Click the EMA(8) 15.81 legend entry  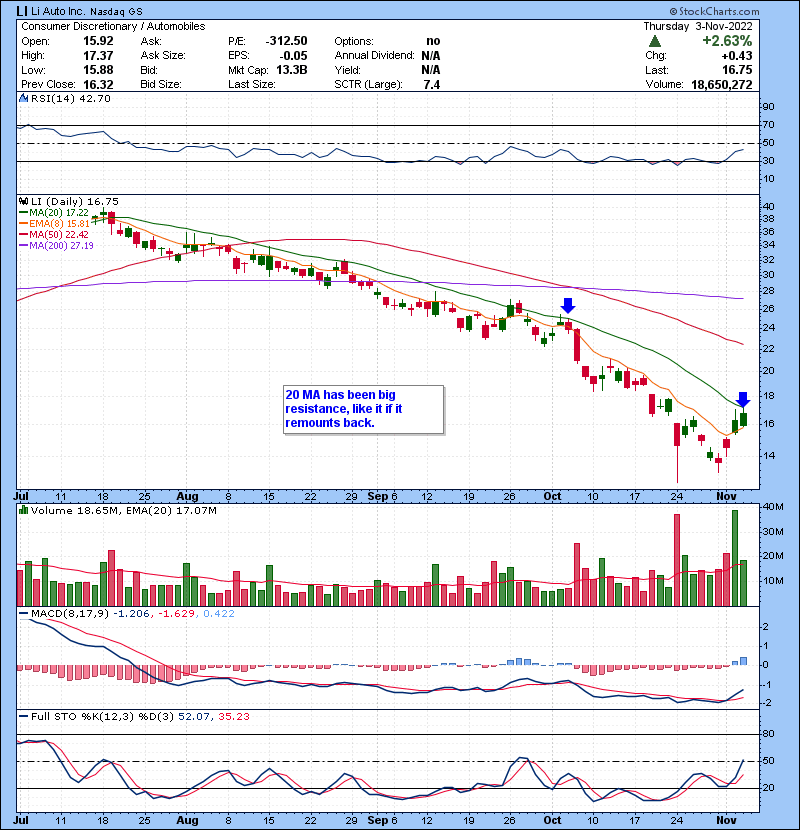click(x=54, y=224)
